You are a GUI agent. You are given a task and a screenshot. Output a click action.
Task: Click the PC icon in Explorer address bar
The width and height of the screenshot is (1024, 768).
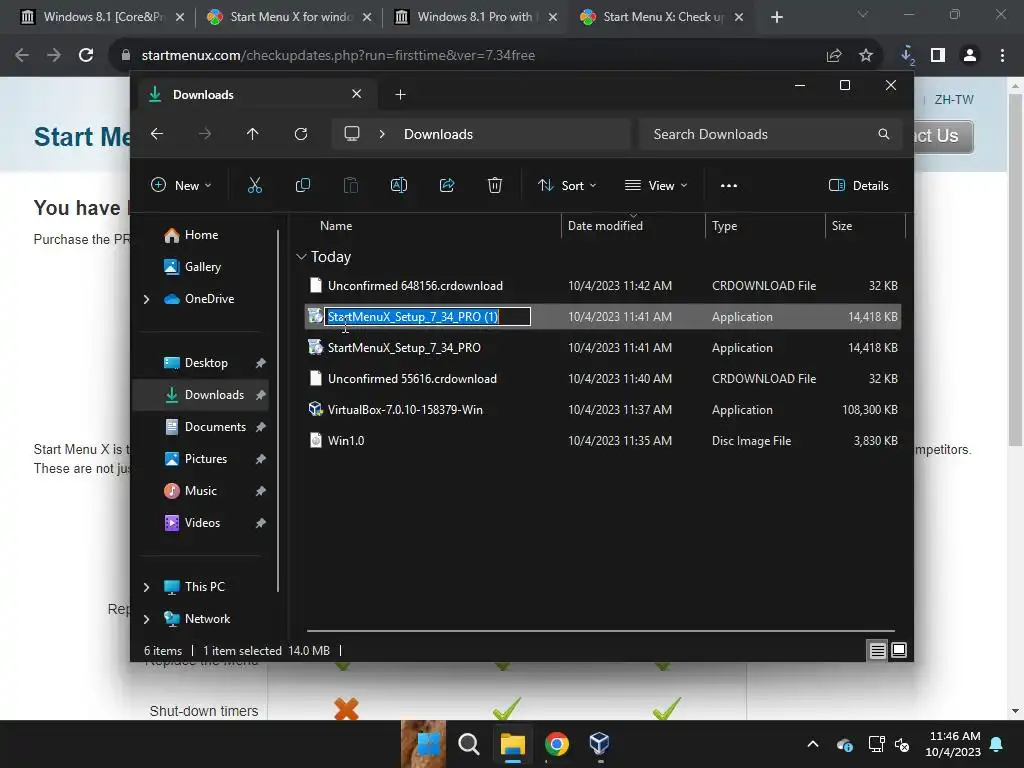[x=352, y=134]
